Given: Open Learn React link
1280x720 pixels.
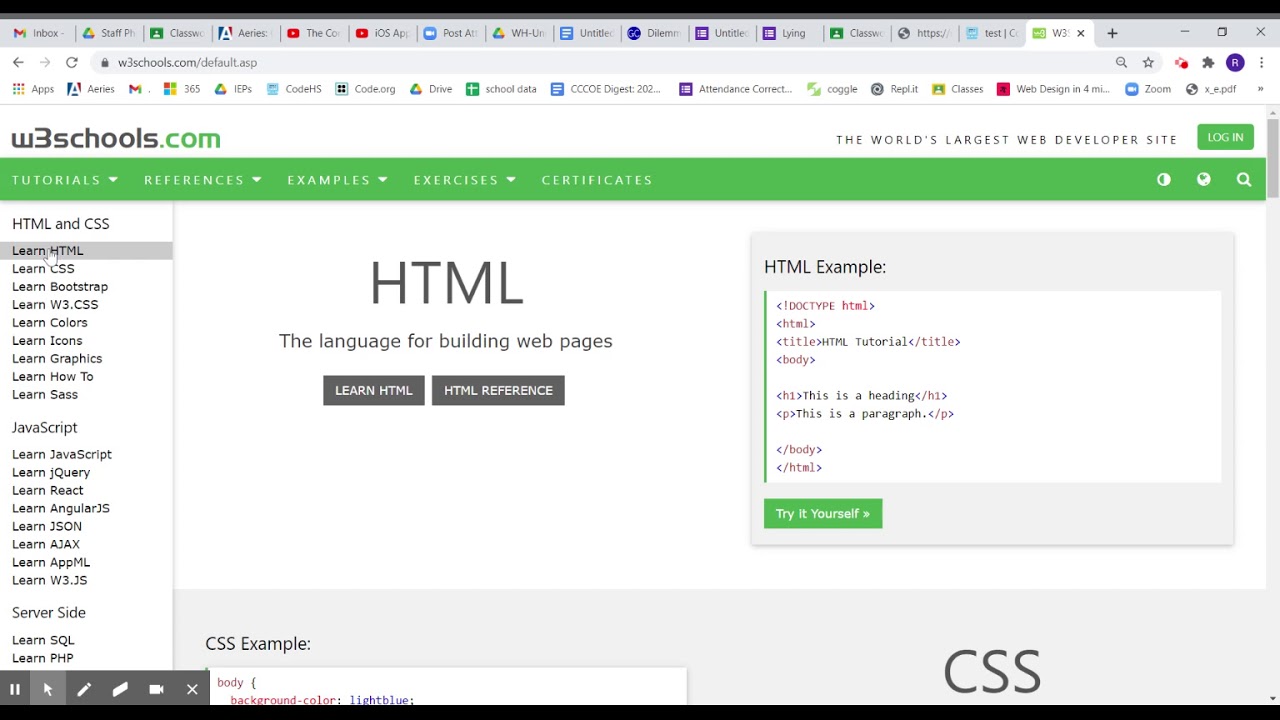Looking at the screenshot, I should click(x=48, y=491).
